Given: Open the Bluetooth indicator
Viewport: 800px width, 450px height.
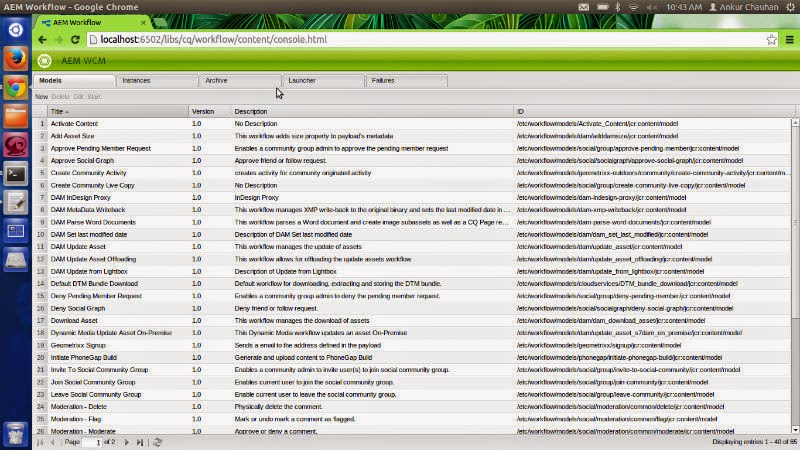Looking at the screenshot, I should (x=617, y=7).
